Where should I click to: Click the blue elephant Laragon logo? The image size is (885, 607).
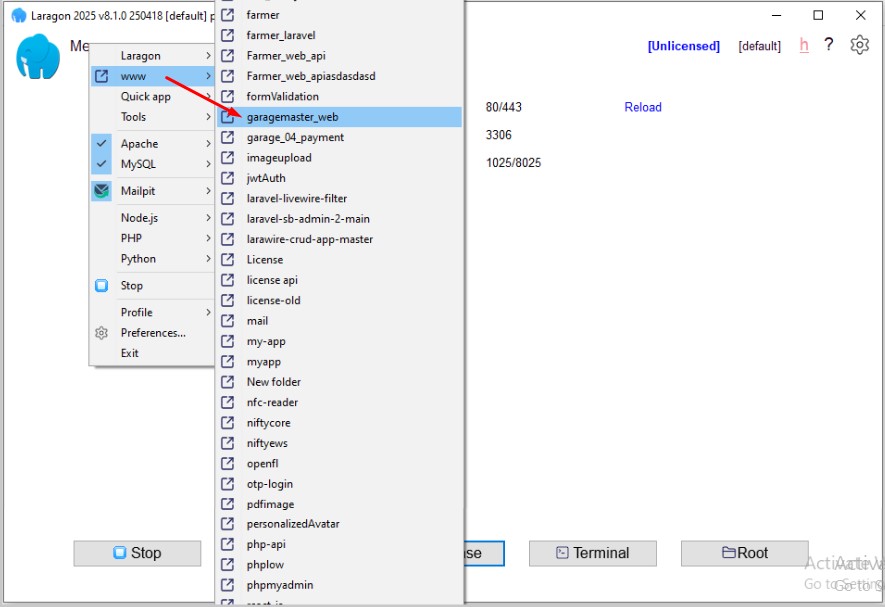point(38,56)
